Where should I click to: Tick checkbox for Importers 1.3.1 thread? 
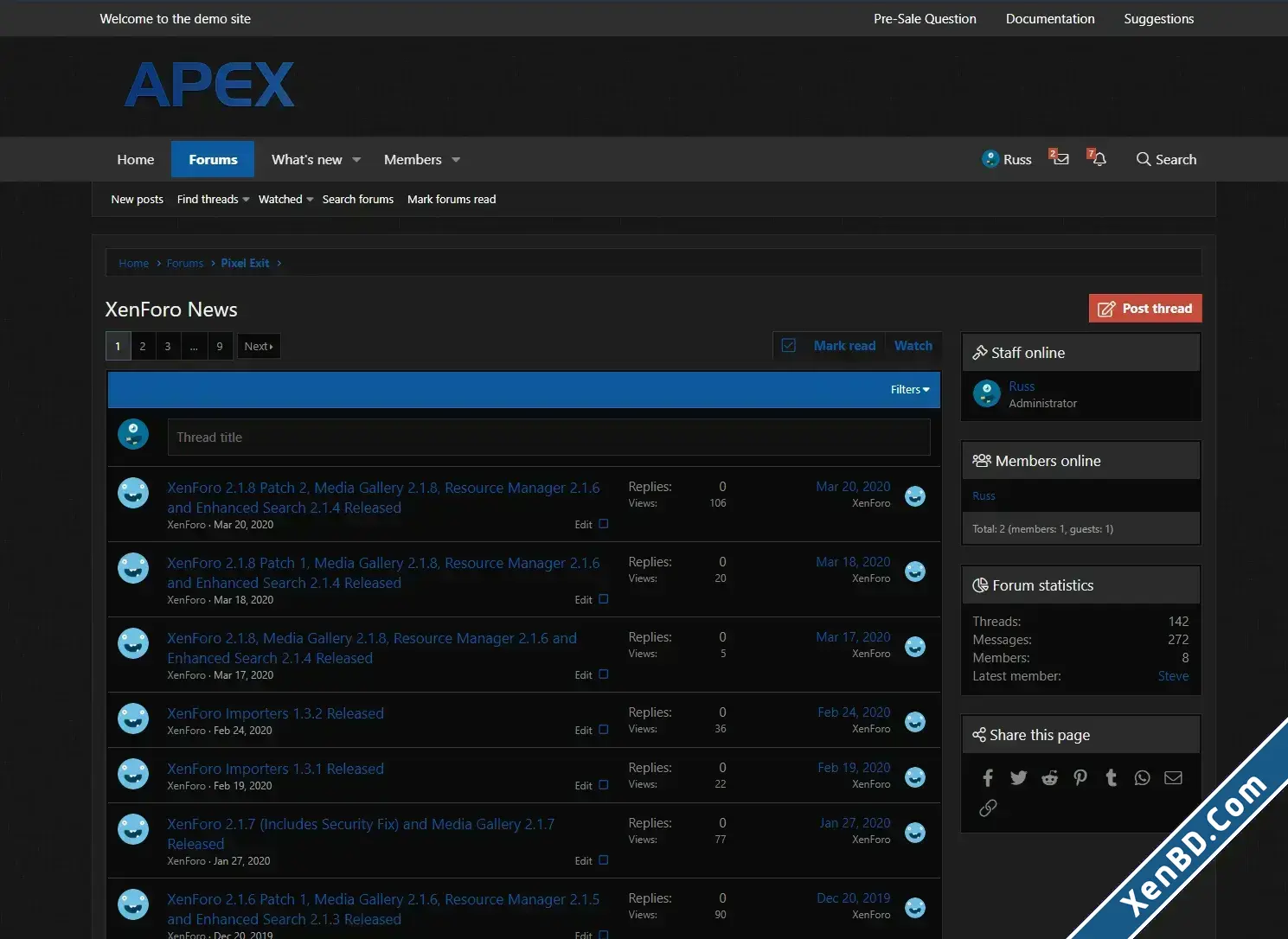point(604,785)
